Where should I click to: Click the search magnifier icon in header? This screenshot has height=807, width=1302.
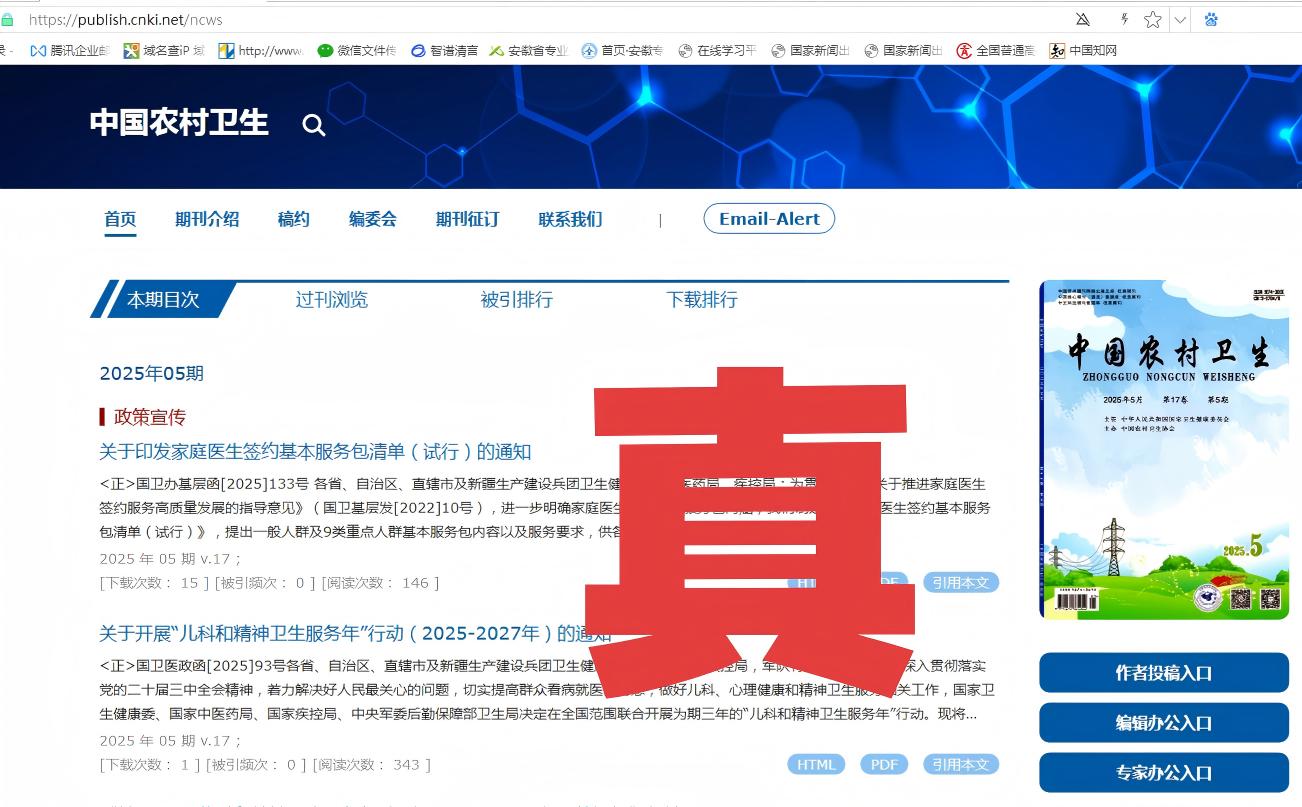click(314, 125)
